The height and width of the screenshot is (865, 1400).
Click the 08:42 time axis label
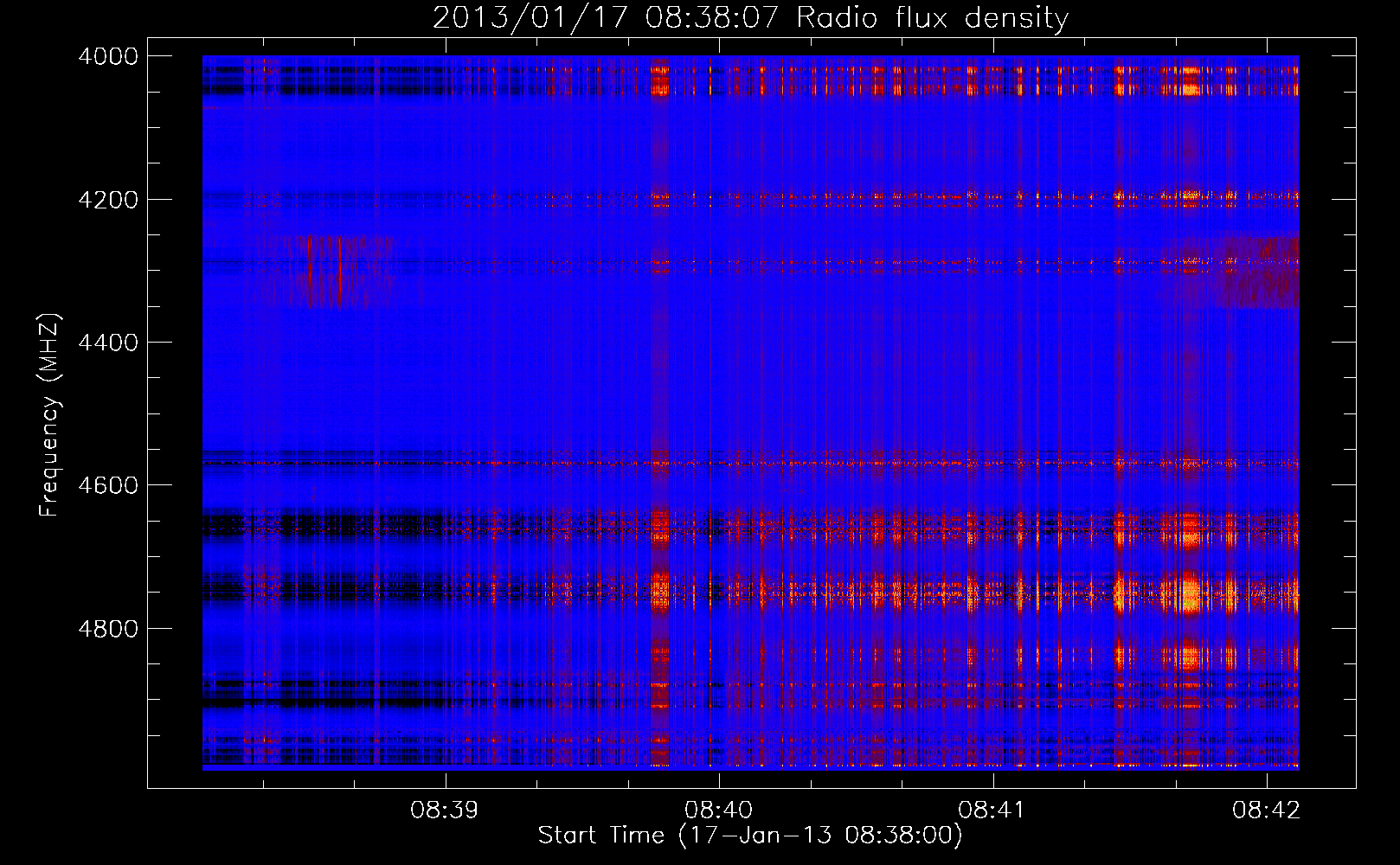1267,811
